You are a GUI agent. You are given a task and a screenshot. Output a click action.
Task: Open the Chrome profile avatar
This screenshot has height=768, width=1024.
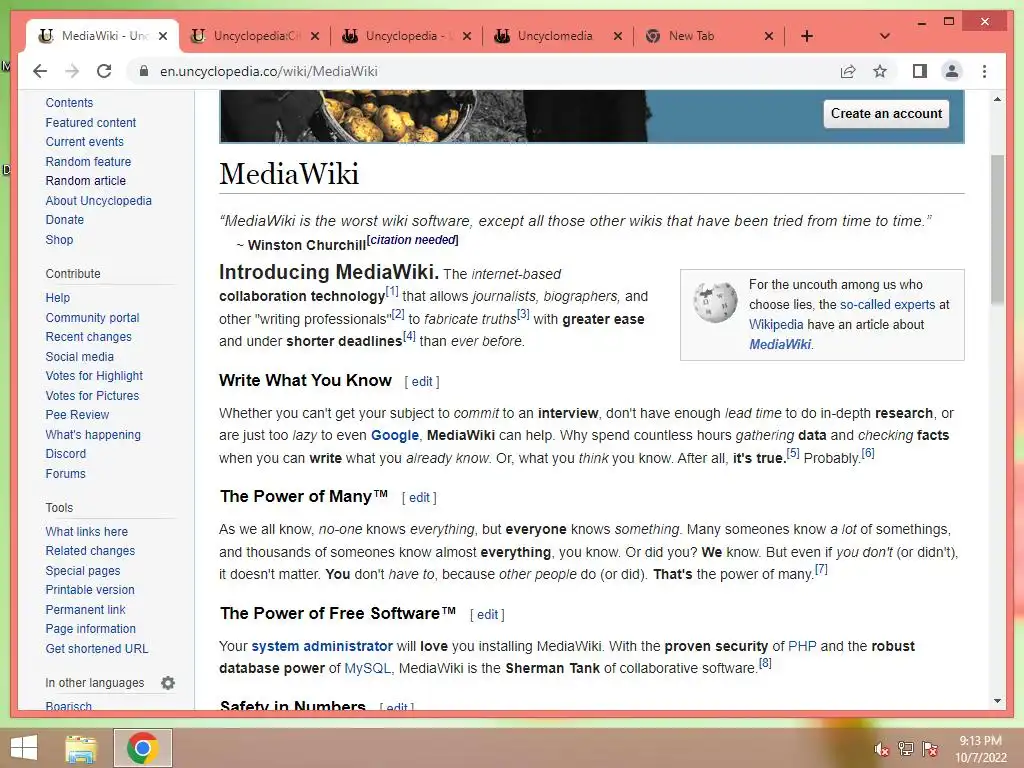click(952, 71)
